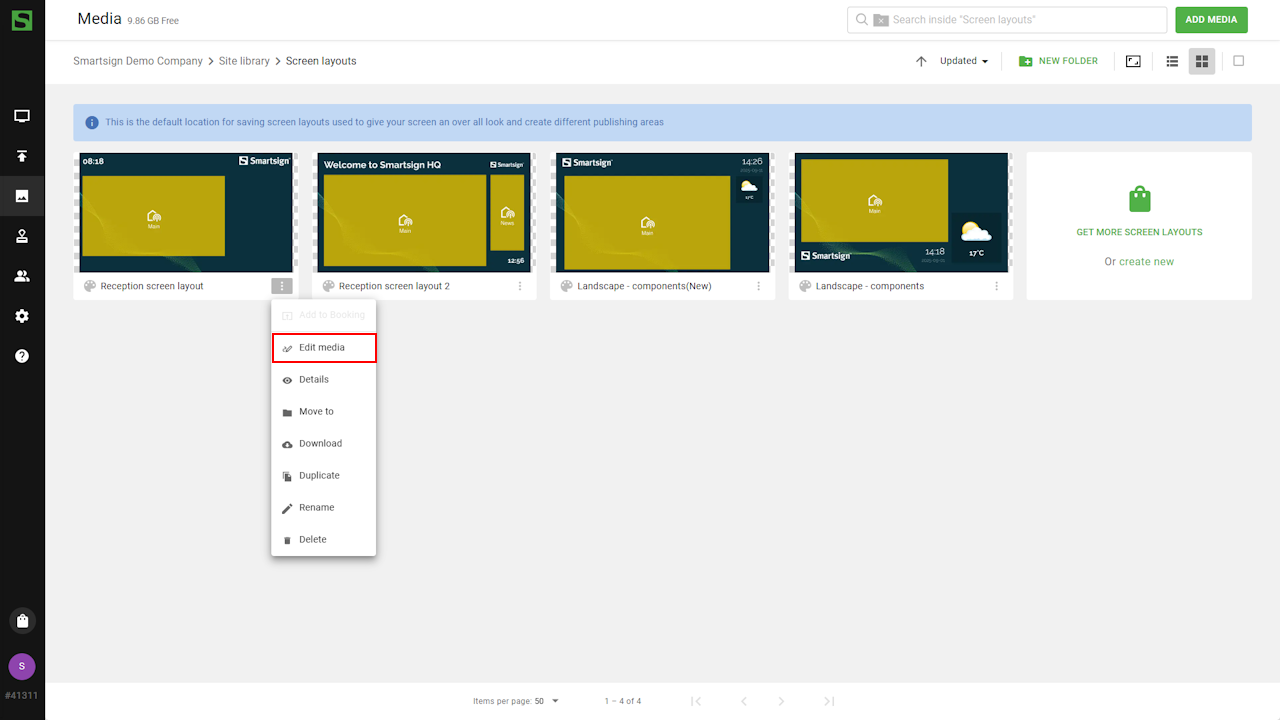Viewport: 1280px width, 720px height.
Task: Open options menu for Reception screen layout 2
Action: pos(520,286)
